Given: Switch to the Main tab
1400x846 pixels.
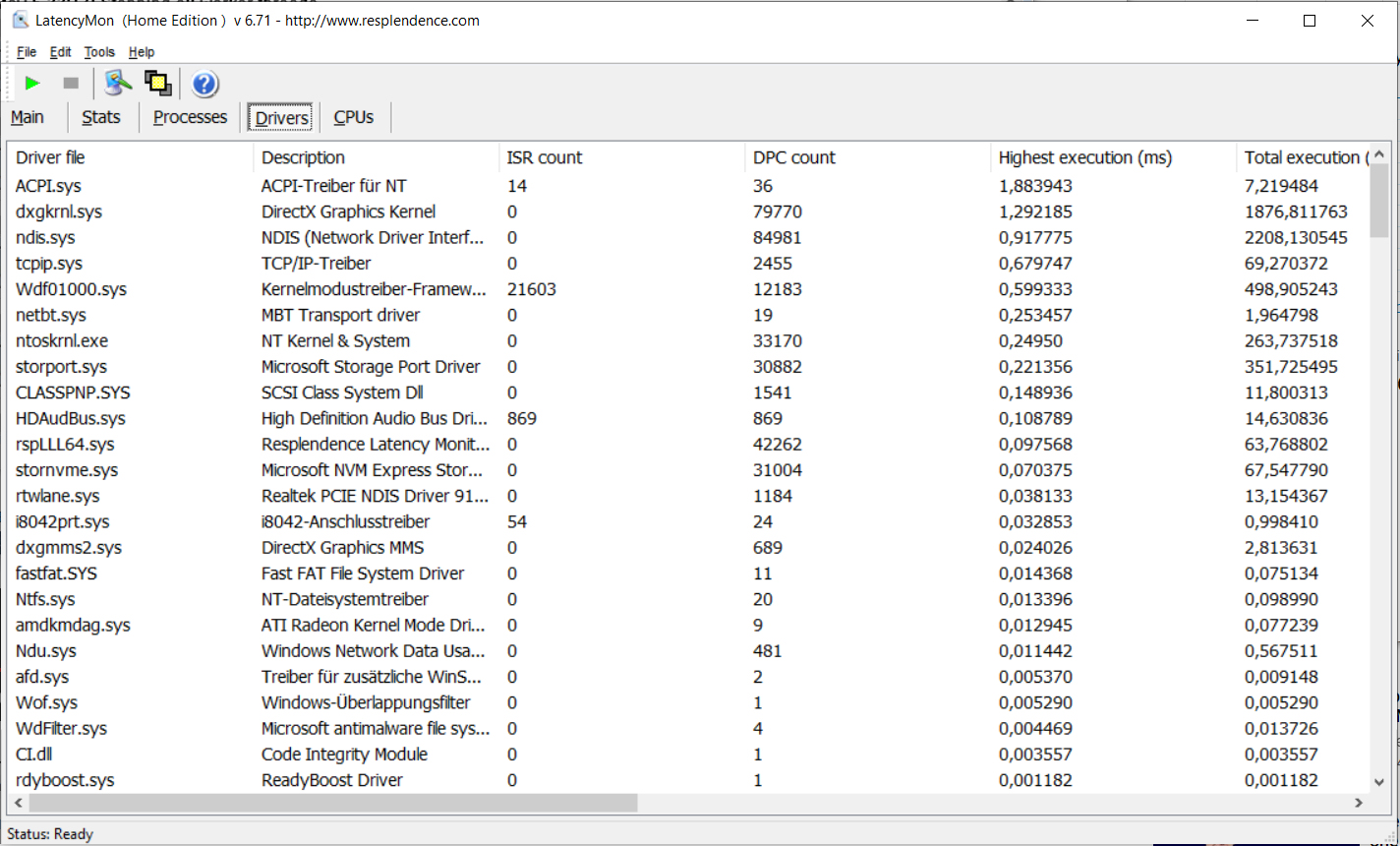Looking at the screenshot, I should (28, 117).
